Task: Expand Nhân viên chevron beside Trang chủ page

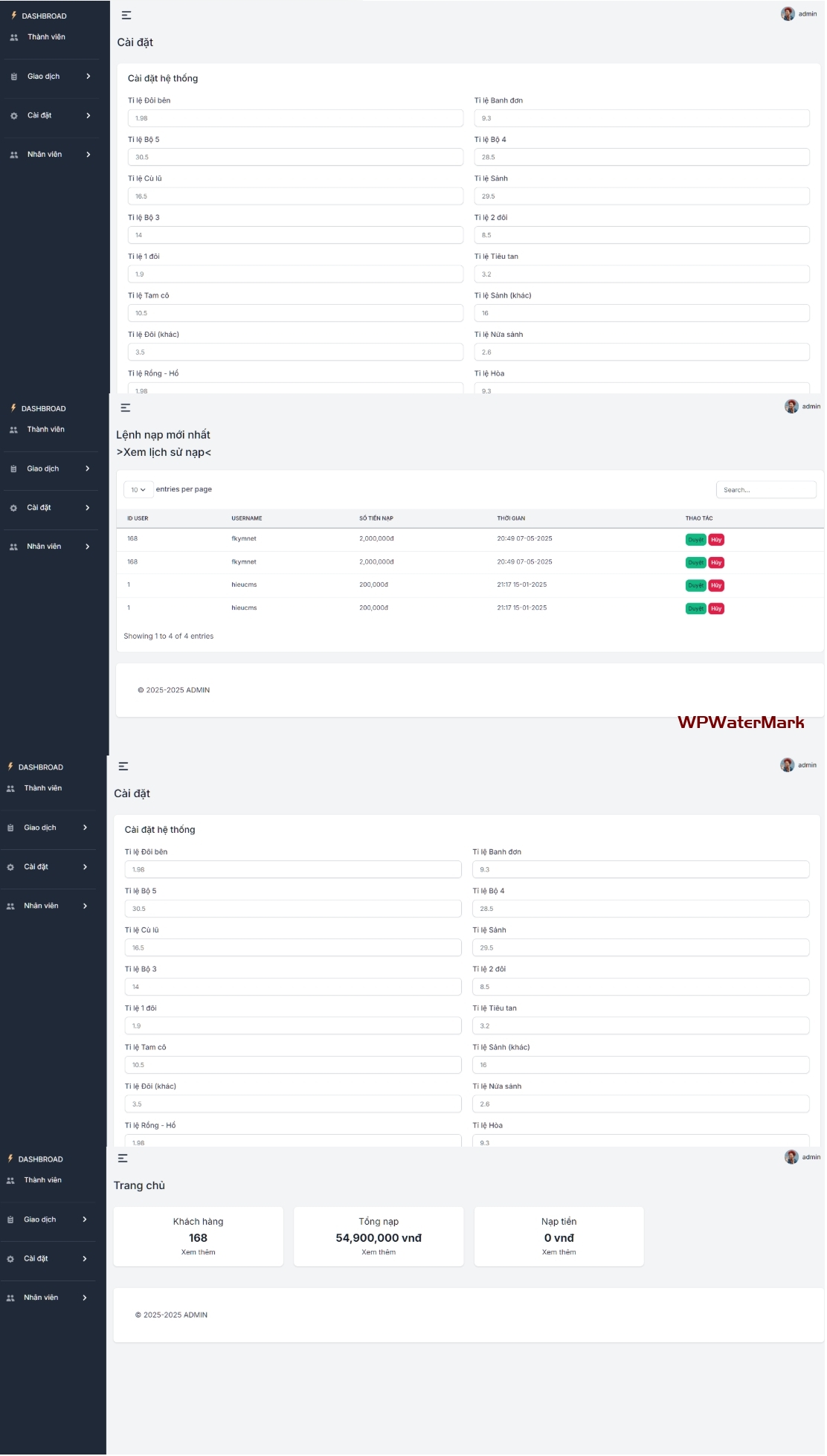Action: click(x=85, y=1298)
